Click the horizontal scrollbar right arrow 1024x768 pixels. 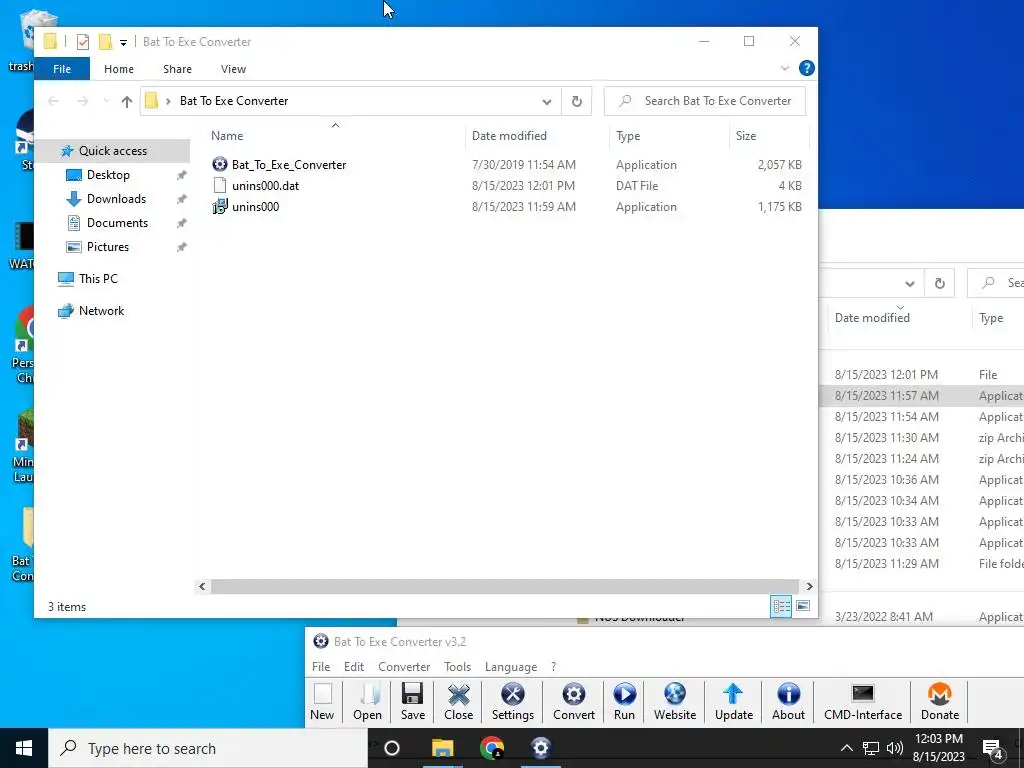(x=809, y=586)
